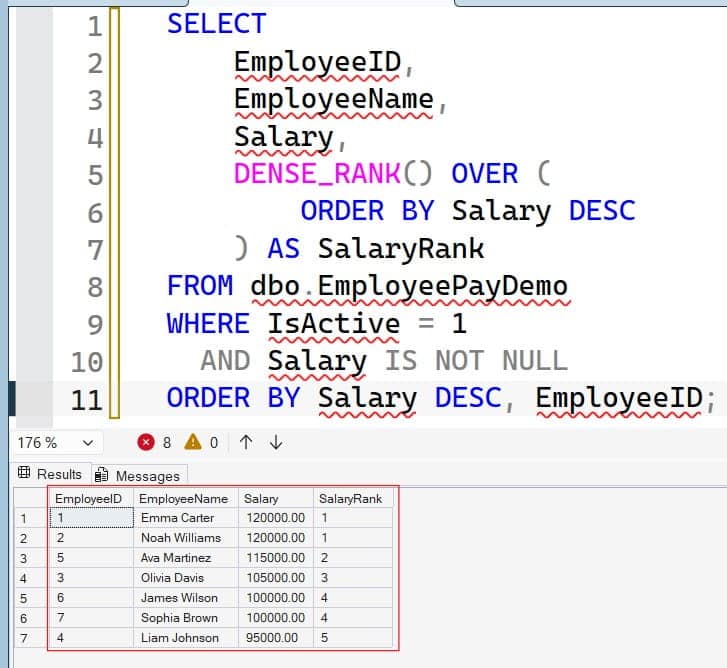The image size is (727, 668).
Task: Click Emma Carter's EmployeeID cell
Action: (91, 518)
